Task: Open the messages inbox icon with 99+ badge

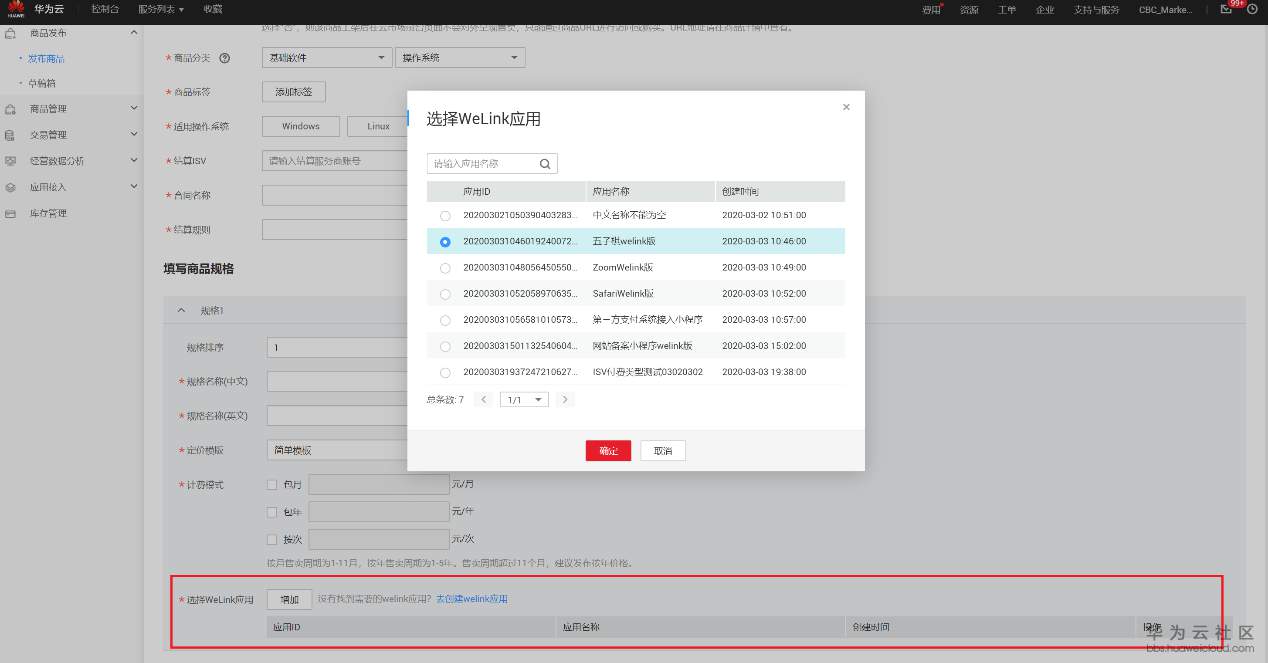Action: tap(1227, 9)
